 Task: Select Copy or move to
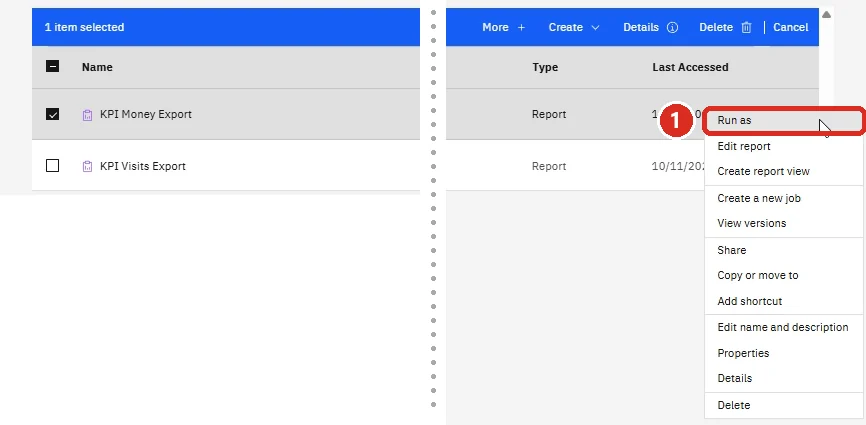[783, 275]
